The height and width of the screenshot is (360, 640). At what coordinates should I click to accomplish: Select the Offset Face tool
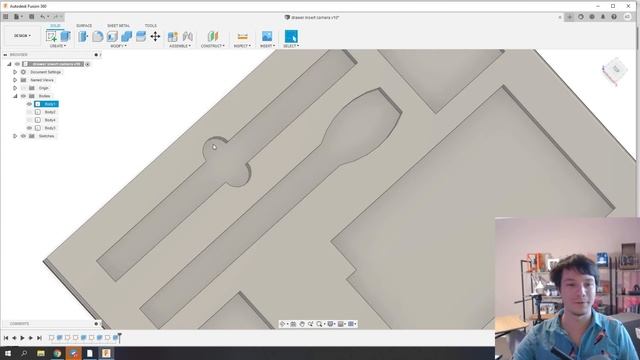pos(141,36)
